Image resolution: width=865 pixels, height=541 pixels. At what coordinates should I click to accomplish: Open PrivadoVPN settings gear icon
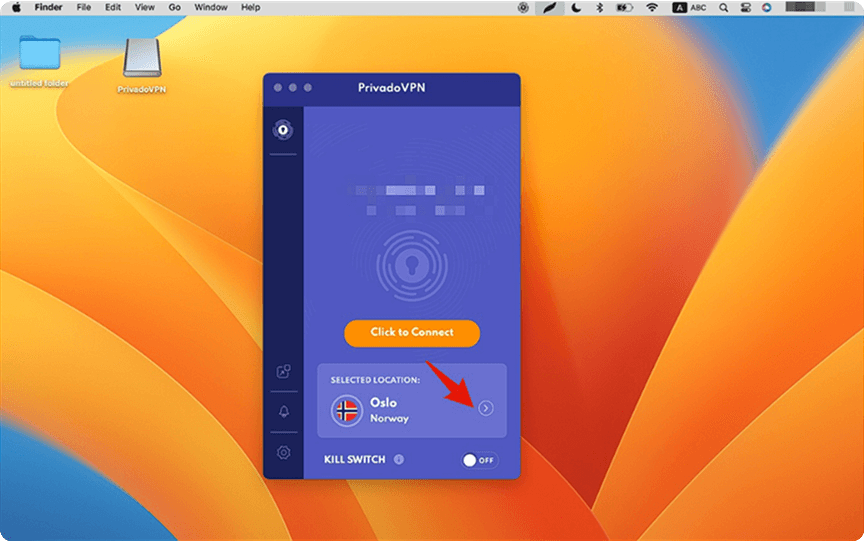click(284, 453)
